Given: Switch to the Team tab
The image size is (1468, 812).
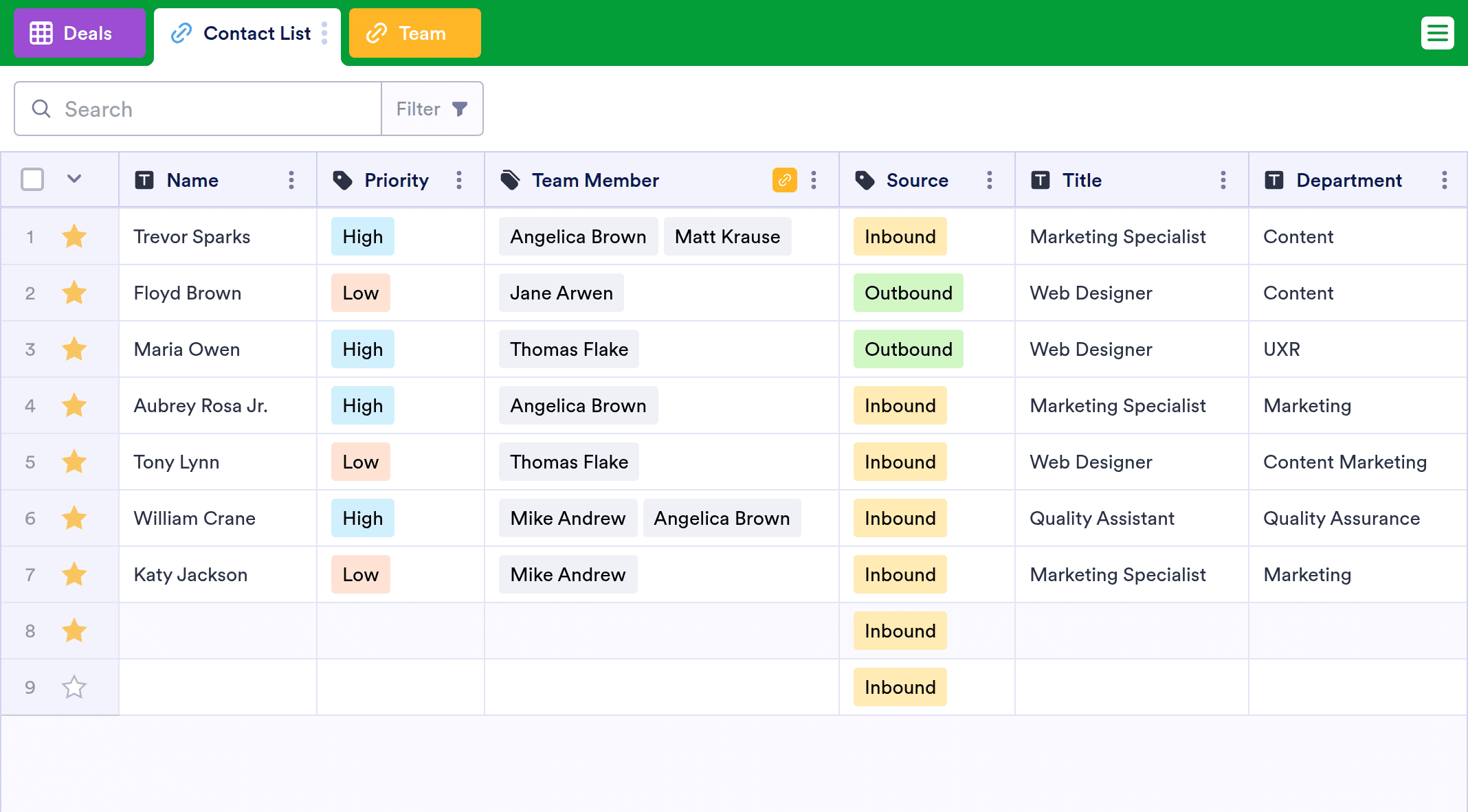Looking at the screenshot, I should pos(414,33).
